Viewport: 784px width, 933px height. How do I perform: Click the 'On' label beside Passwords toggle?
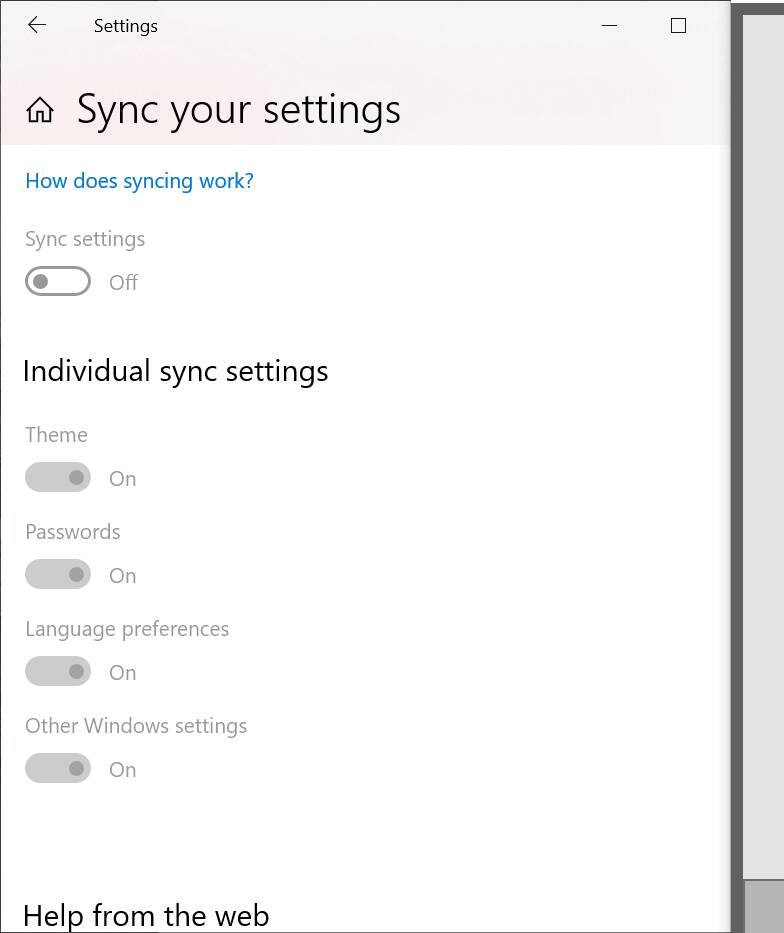pos(123,576)
